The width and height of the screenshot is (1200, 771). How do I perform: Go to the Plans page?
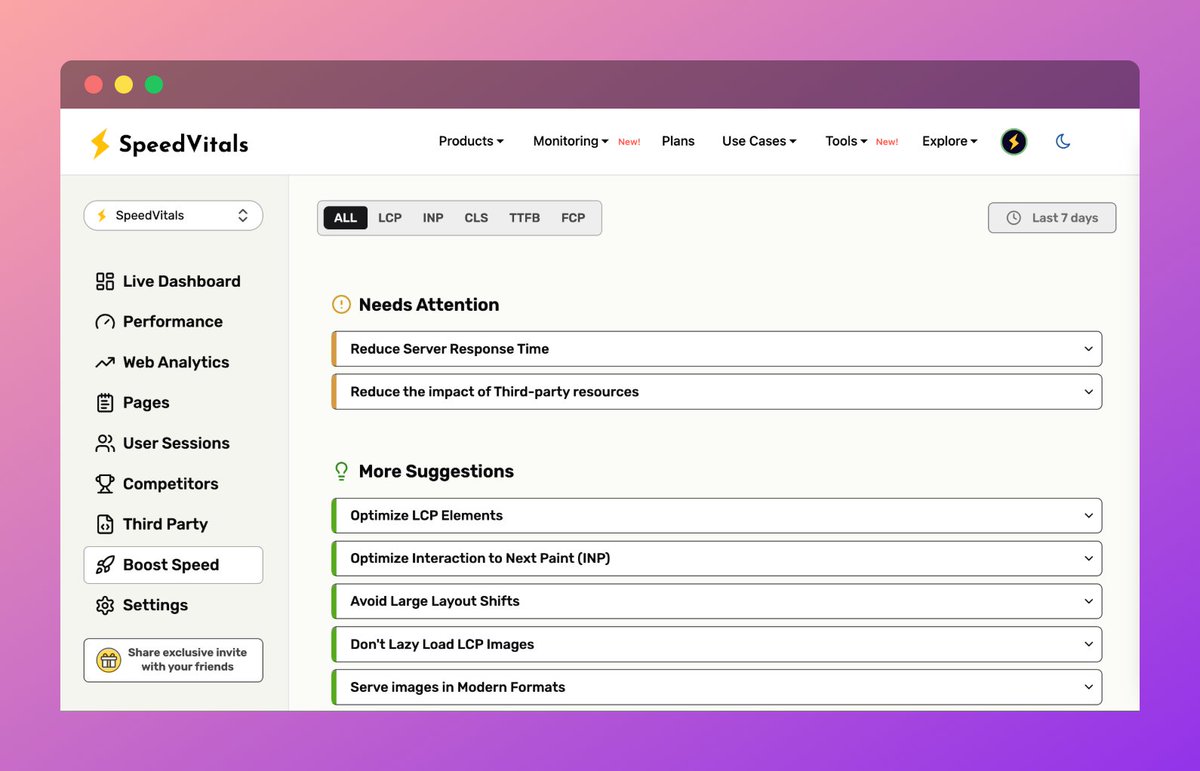pyautogui.click(x=678, y=141)
